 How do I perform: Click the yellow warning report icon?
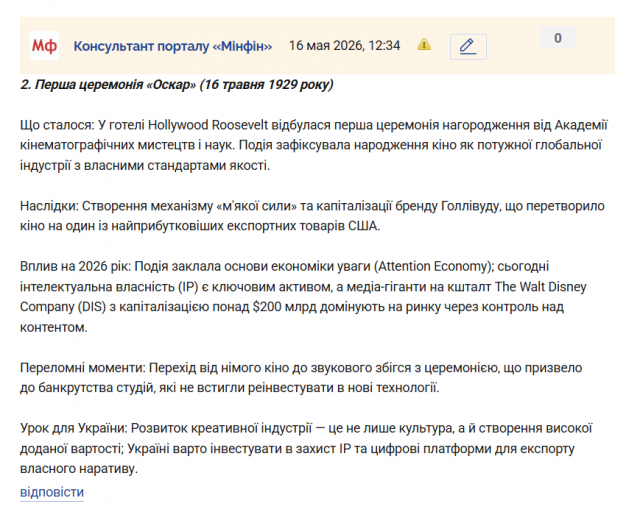click(x=424, y=44)
